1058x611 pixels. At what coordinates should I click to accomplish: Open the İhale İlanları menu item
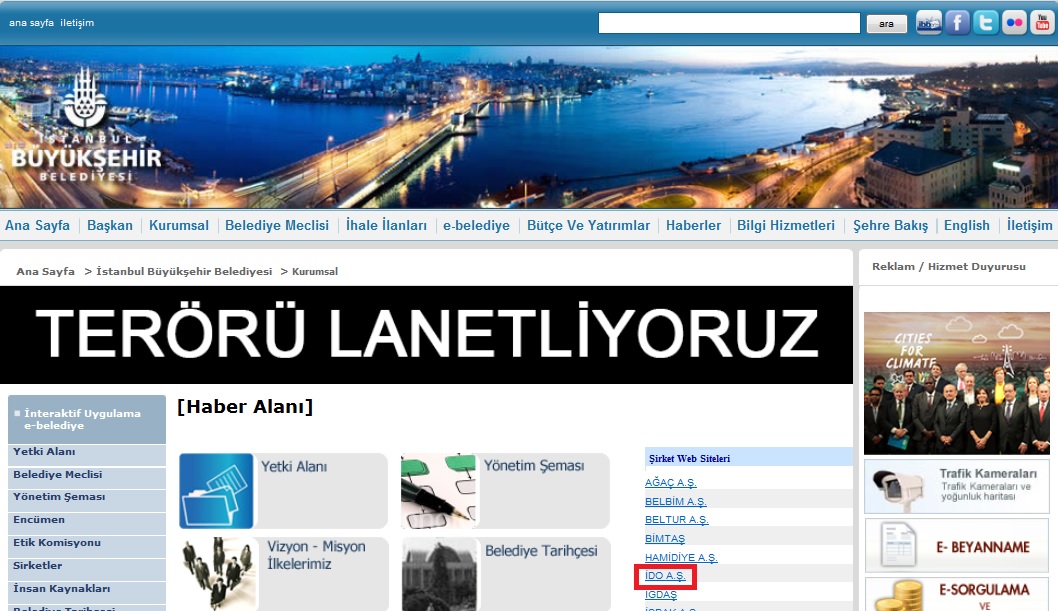click(x=386, y=225)
